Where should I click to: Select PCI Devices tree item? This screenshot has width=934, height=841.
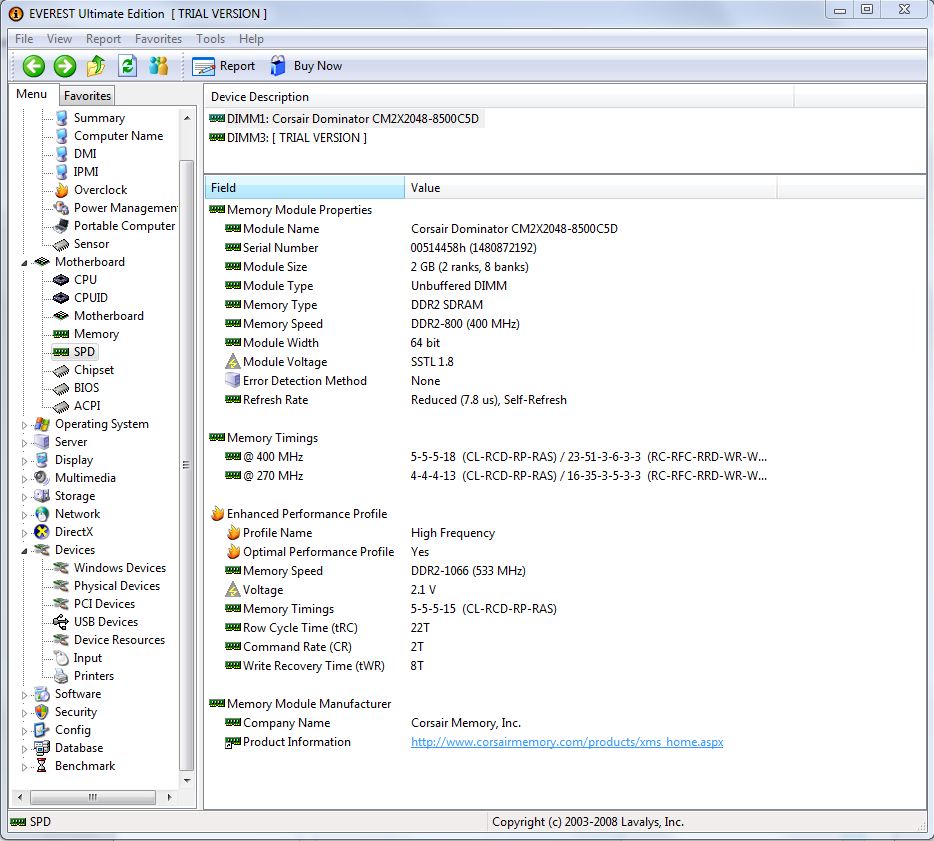[104, 604]
